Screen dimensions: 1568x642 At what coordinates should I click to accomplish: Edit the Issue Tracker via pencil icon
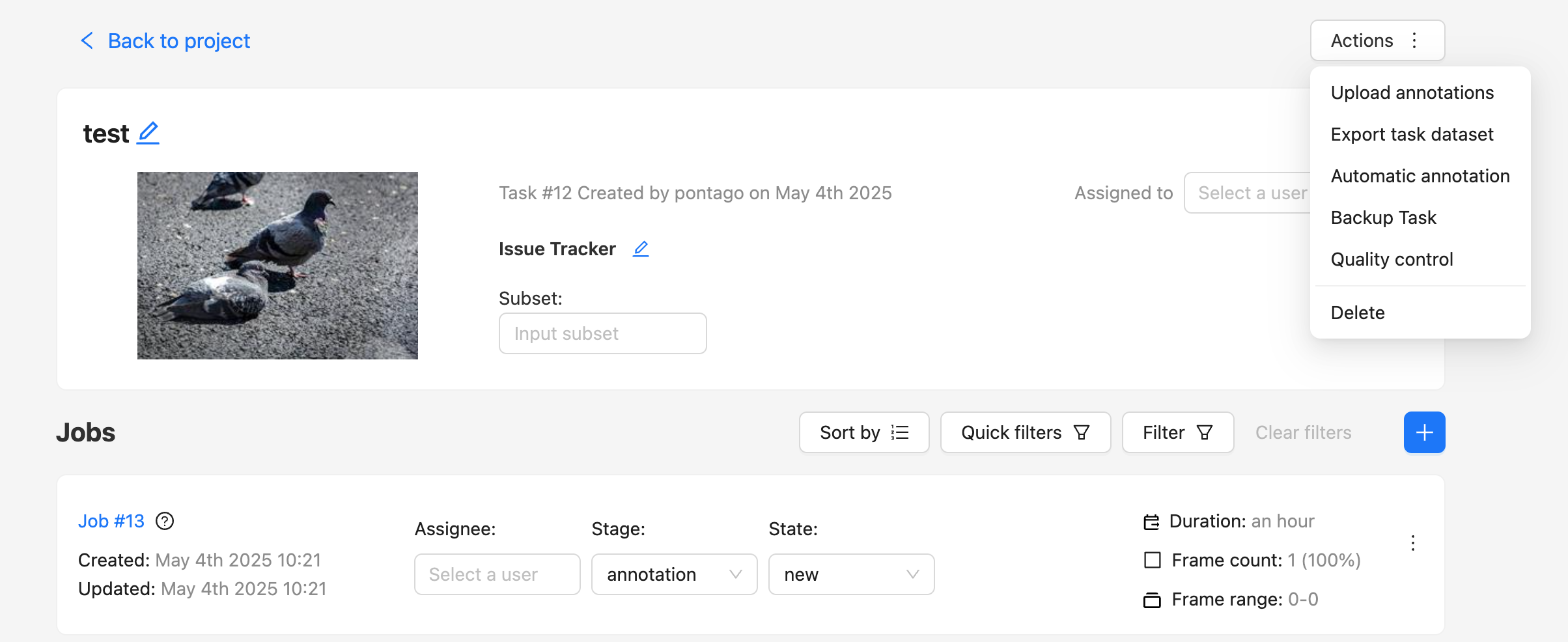641,249
